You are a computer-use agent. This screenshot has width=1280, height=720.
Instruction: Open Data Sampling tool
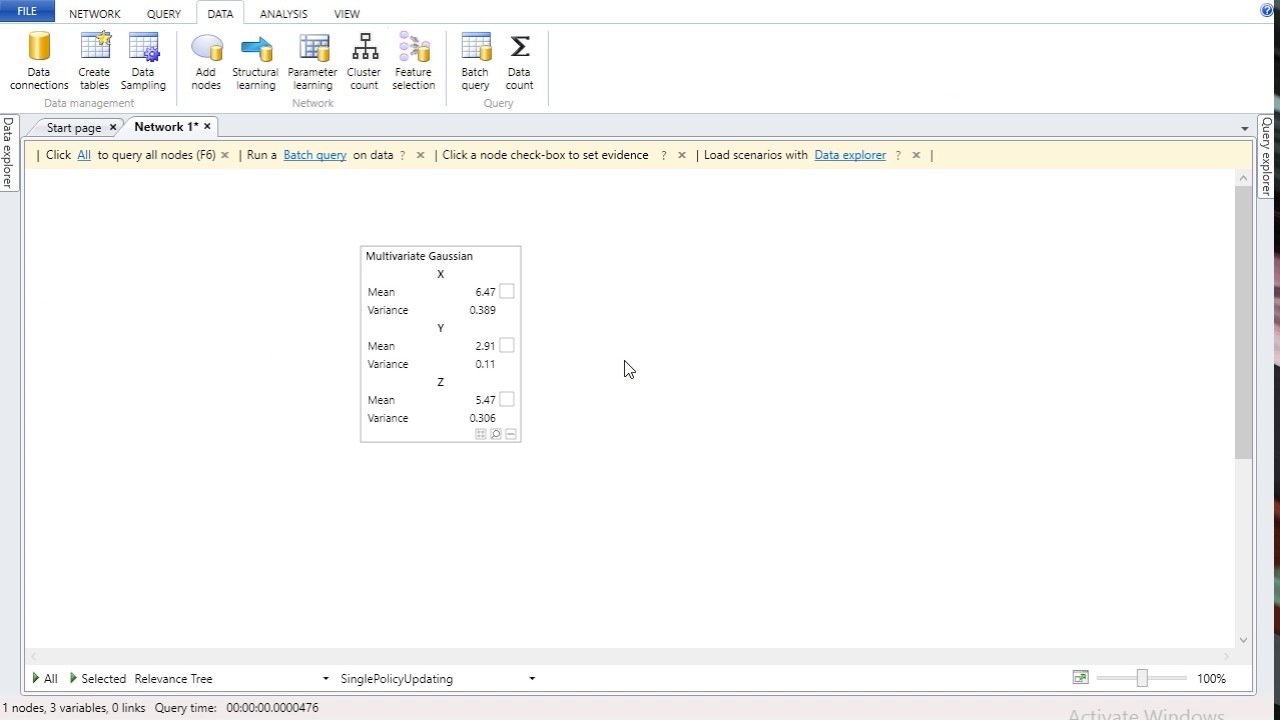click(143, 61)
